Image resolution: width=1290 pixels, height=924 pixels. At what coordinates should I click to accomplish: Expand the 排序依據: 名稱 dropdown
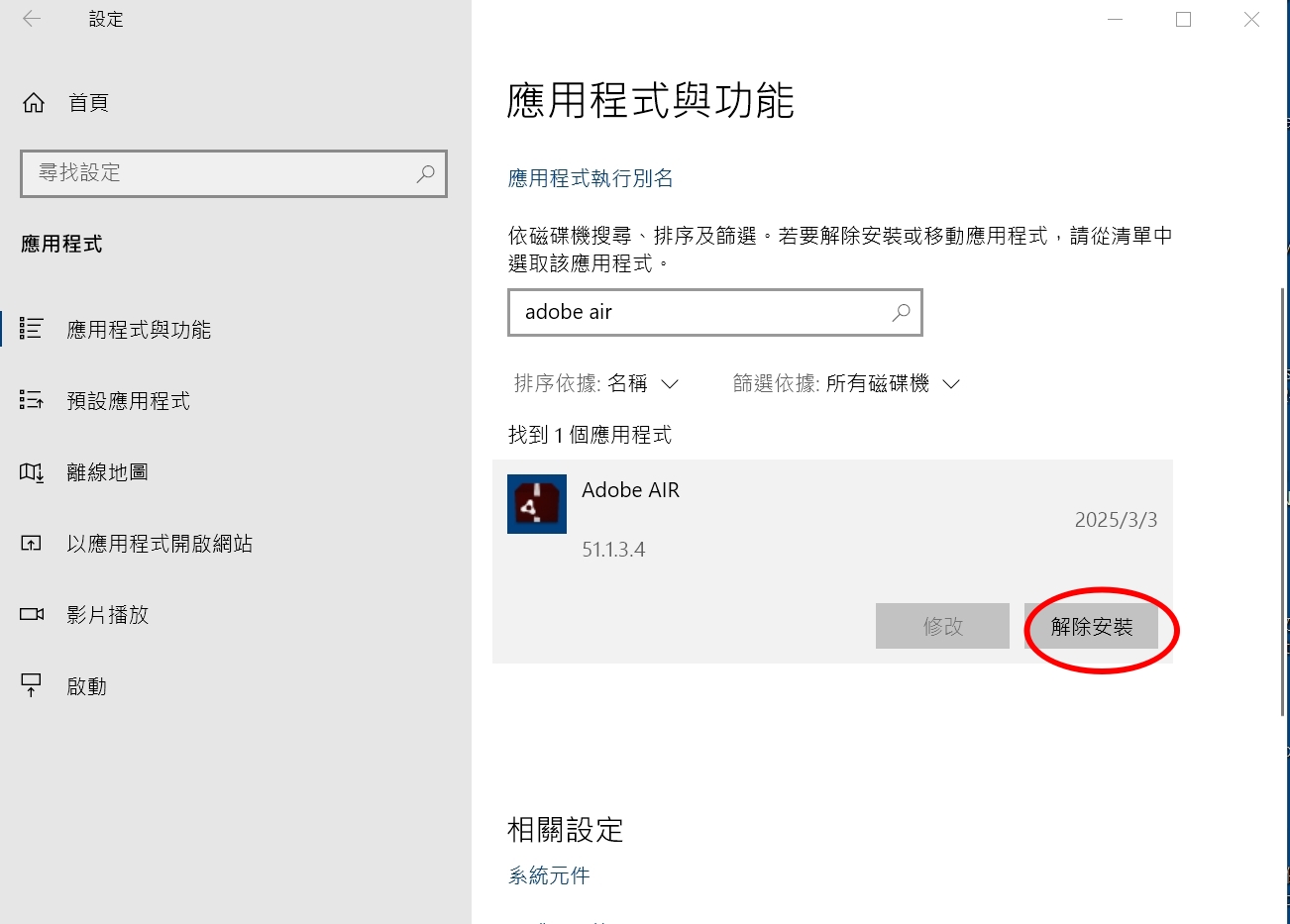pos(596,384)
